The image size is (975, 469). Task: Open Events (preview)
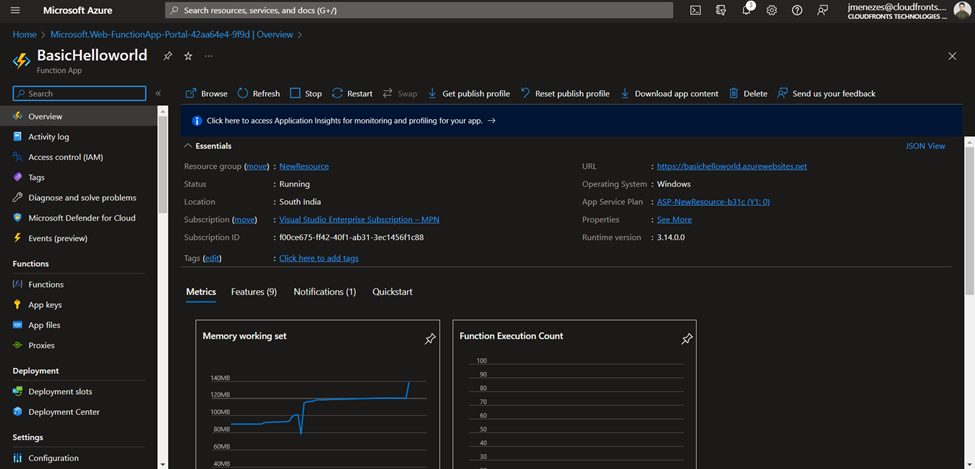[78, 238]
